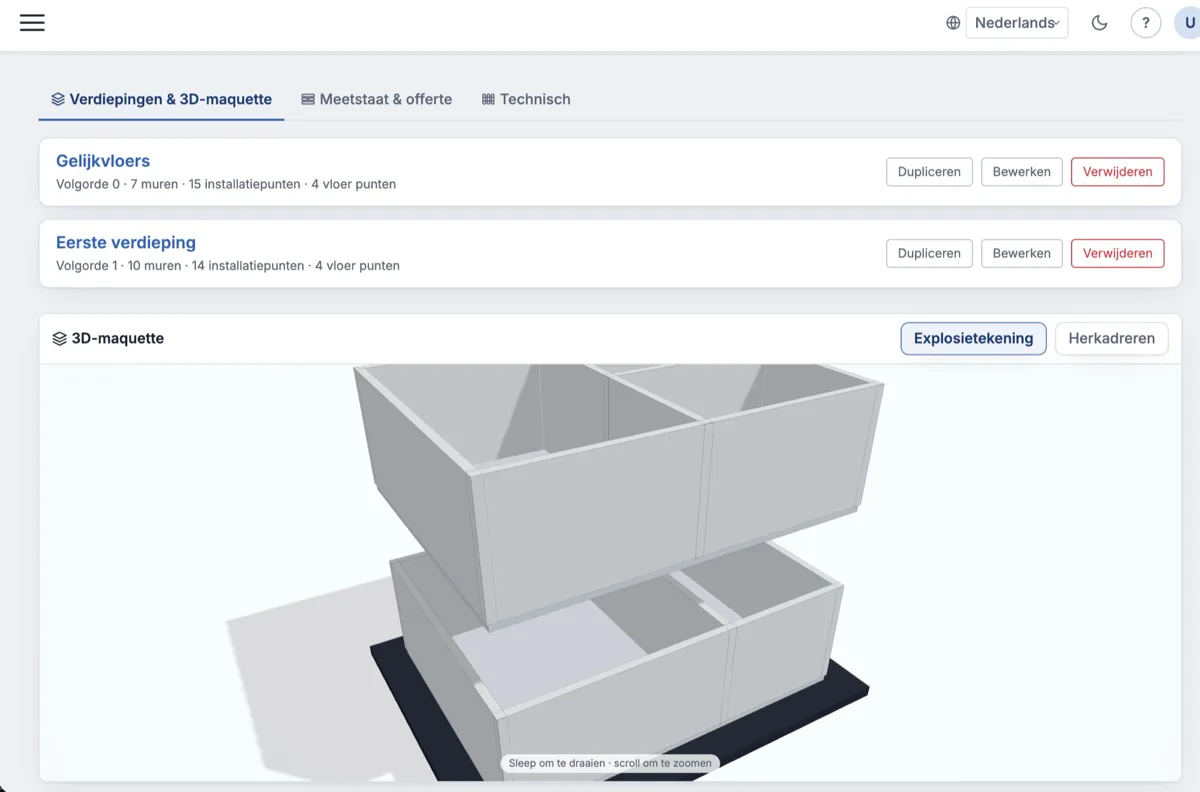Screen dimensions: 1200x792
Task: Open the user avatar U menu
Action: click(x=1188, y=23)
